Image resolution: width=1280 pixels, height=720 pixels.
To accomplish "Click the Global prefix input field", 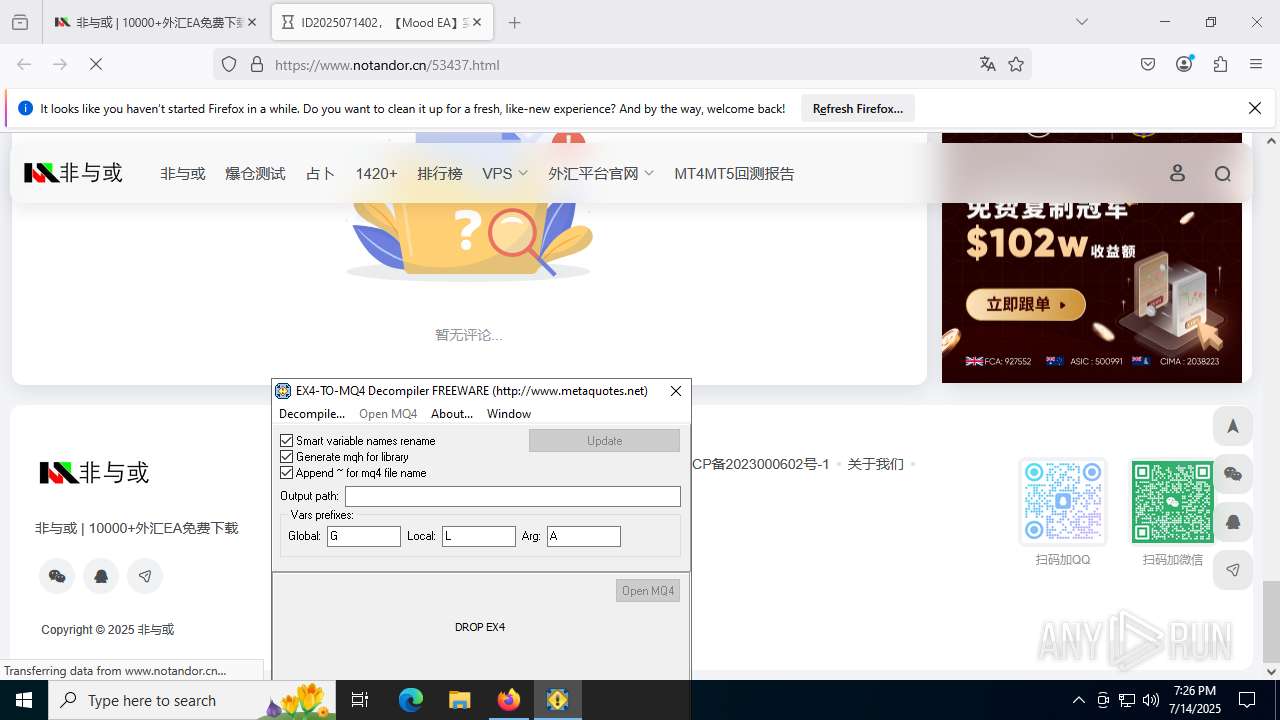I will pos(364,536).
